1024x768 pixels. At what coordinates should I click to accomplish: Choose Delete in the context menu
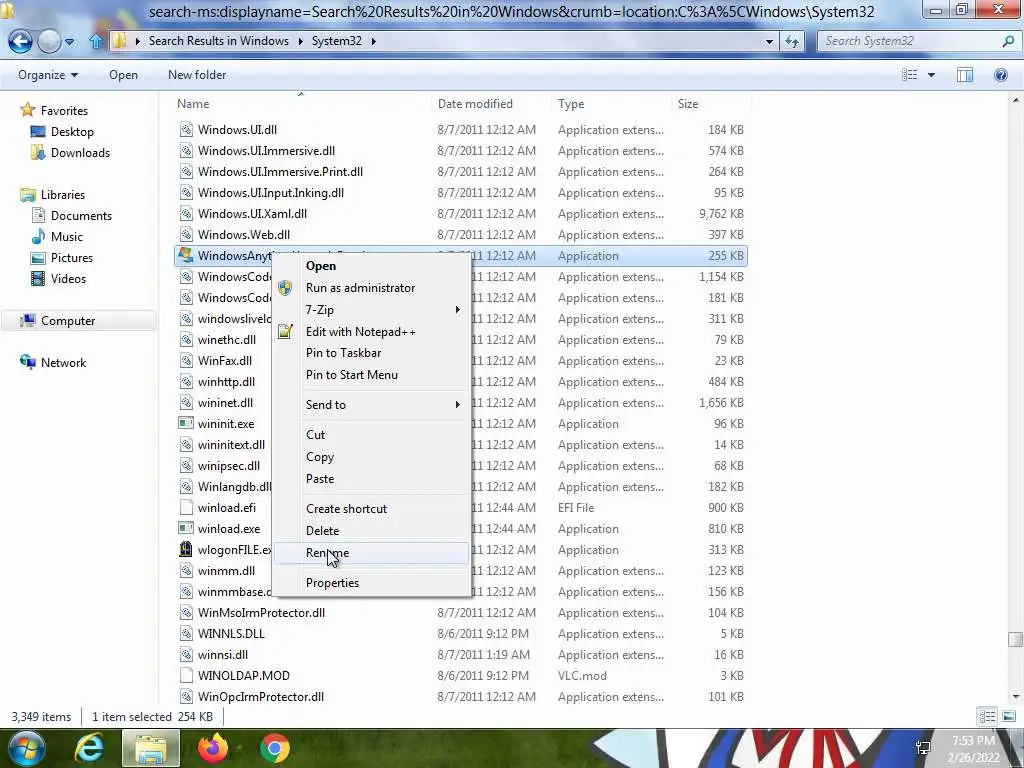click(x=371, y=531)
